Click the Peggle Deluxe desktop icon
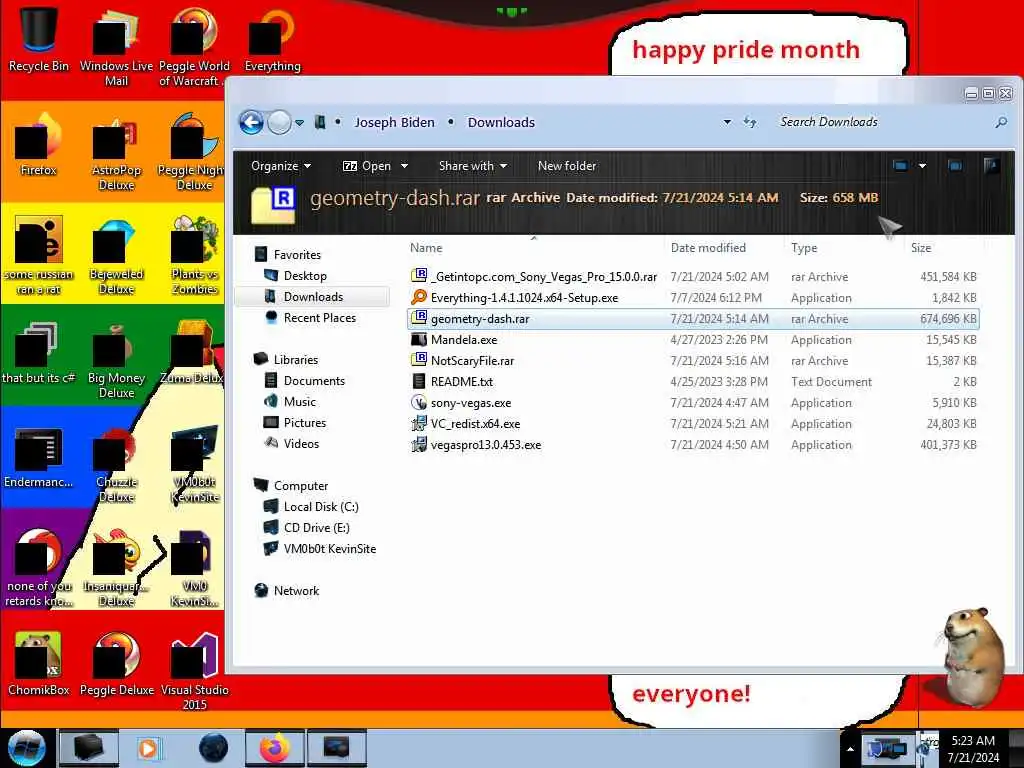Viewport: 1024px width, 768px height. 116,664
